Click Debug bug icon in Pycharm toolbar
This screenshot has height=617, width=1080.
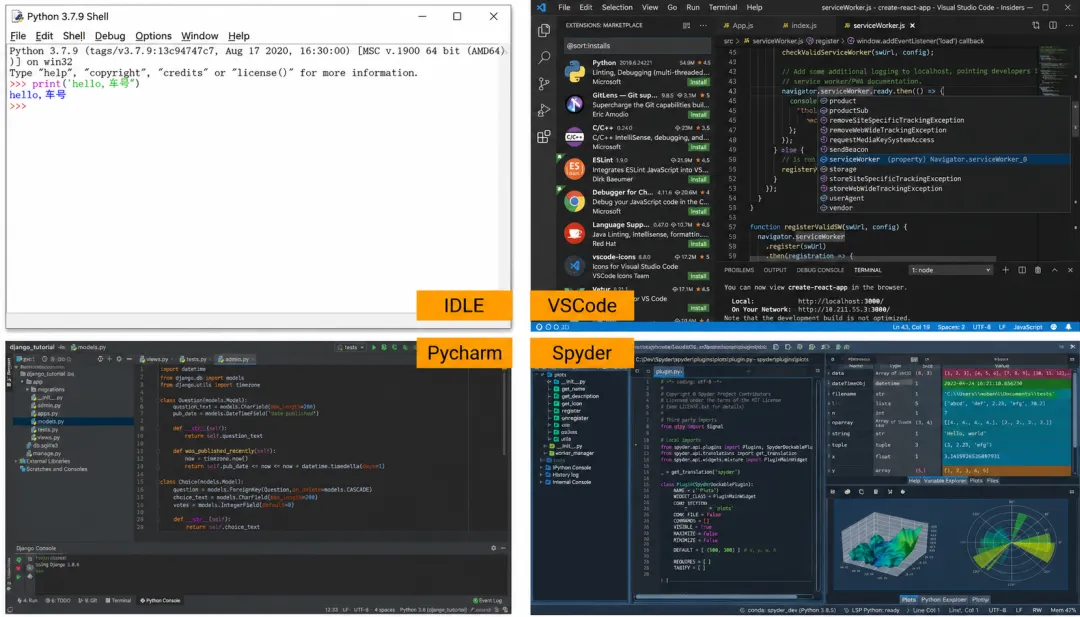(384, 348)
